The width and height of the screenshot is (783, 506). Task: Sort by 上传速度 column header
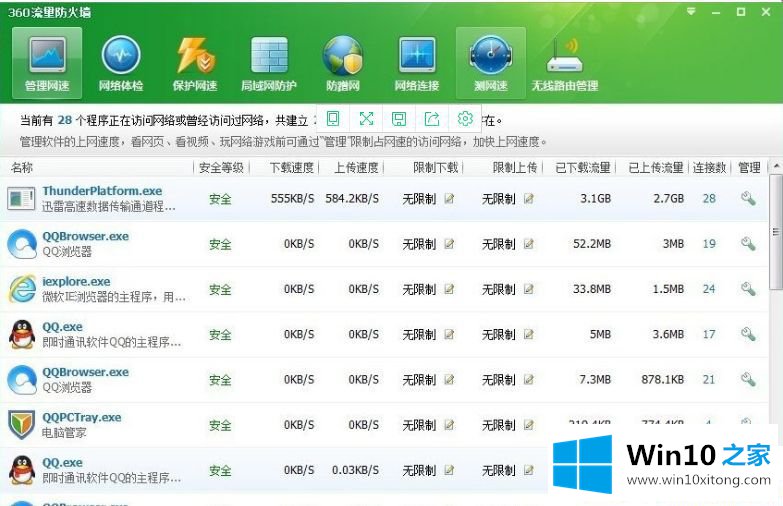[357, 168]
